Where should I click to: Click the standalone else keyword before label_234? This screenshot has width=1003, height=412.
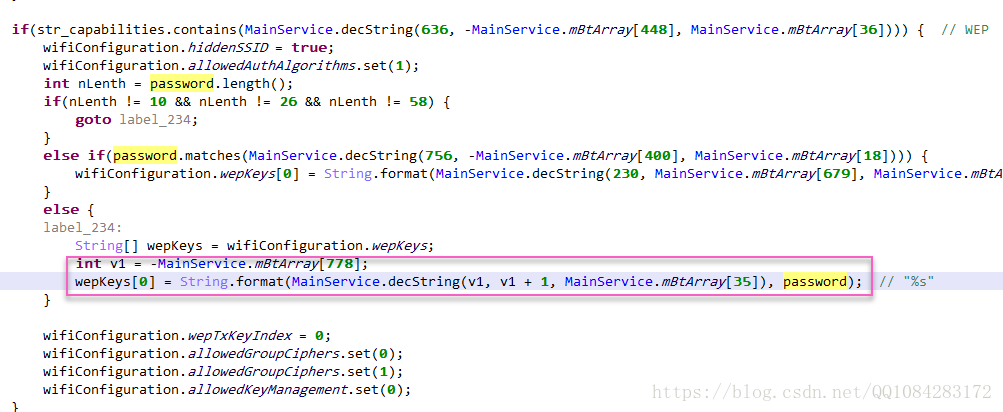pos(59,210)
